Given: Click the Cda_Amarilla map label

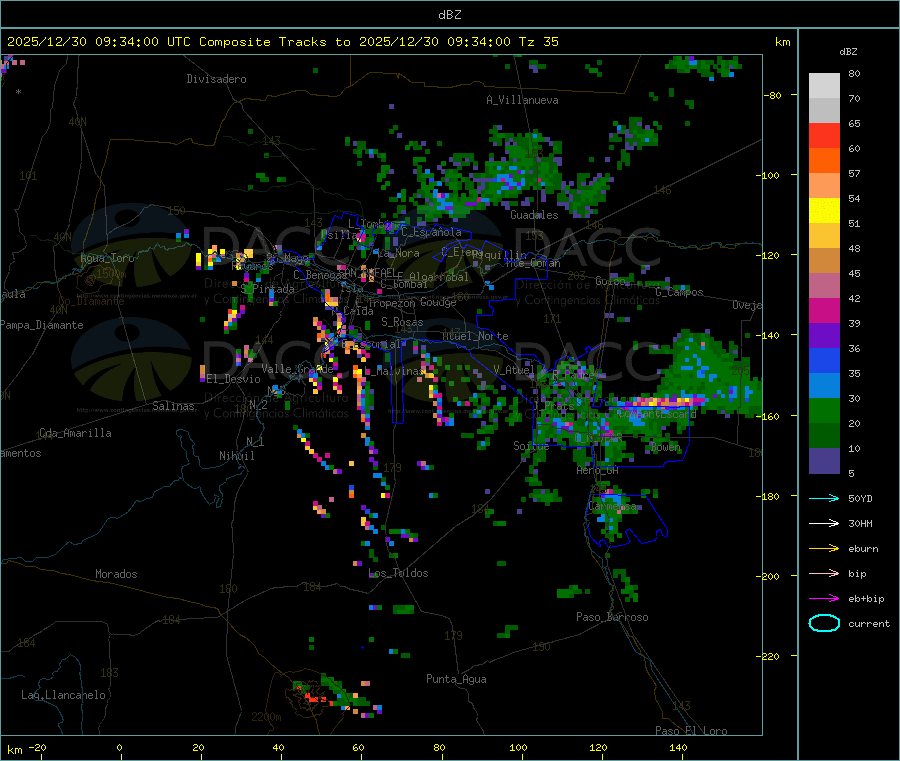Looking at the screenshot, I should tap(75, 433).
